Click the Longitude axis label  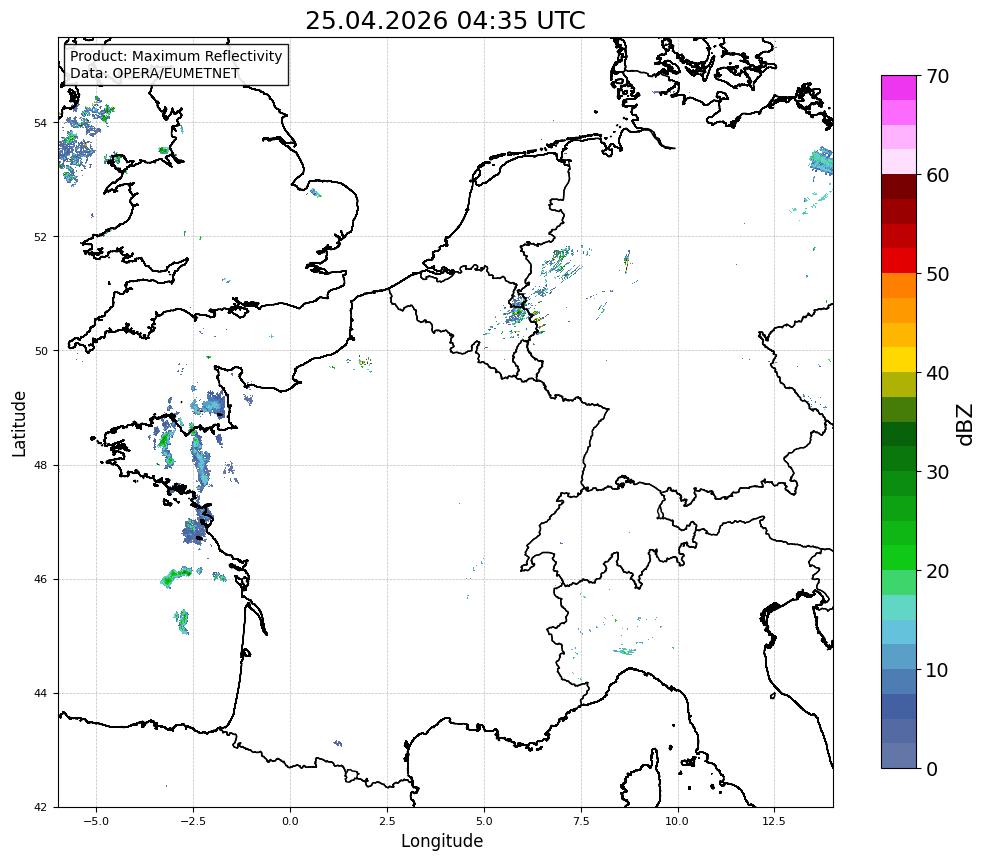pos(442,841)
